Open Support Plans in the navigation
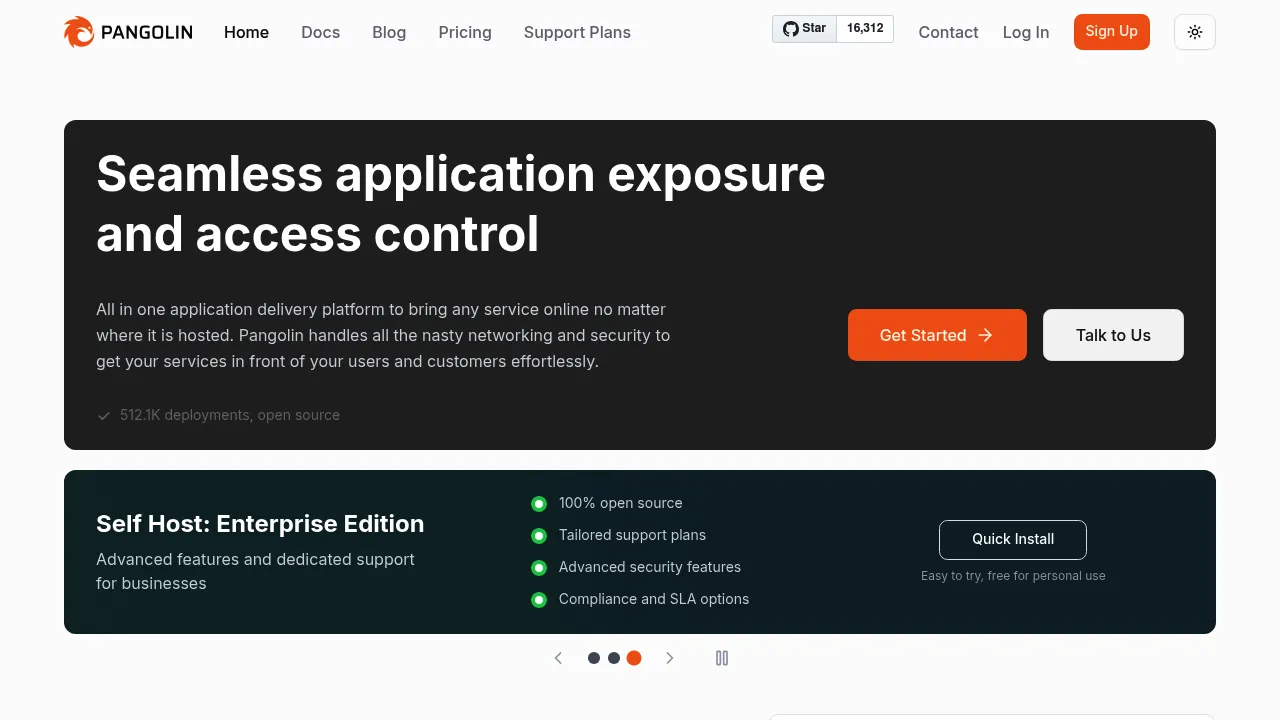The height and width of the screenshot is (720, 1280). click(577, 32)
